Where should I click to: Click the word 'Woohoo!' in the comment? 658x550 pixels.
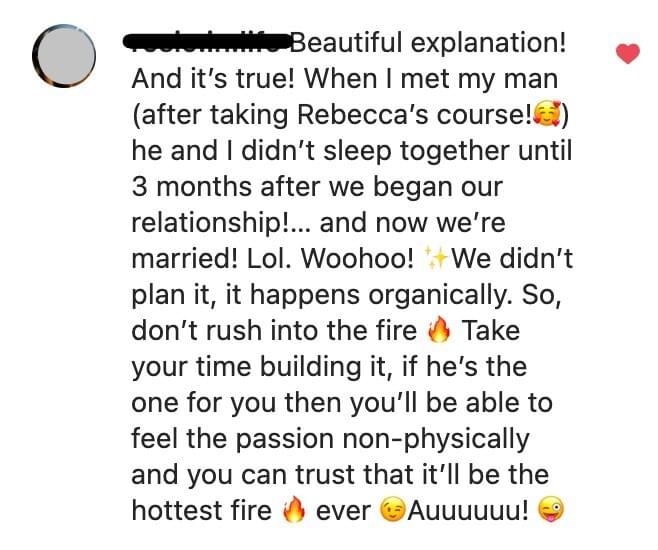(358, 258)
